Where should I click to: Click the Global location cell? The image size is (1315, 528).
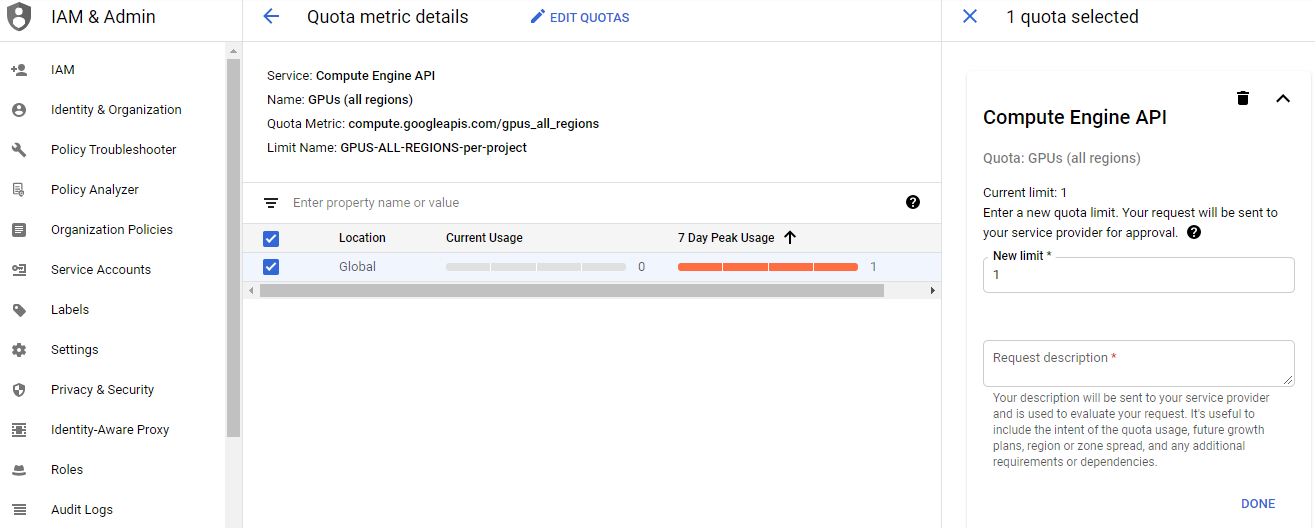(357, 267)
